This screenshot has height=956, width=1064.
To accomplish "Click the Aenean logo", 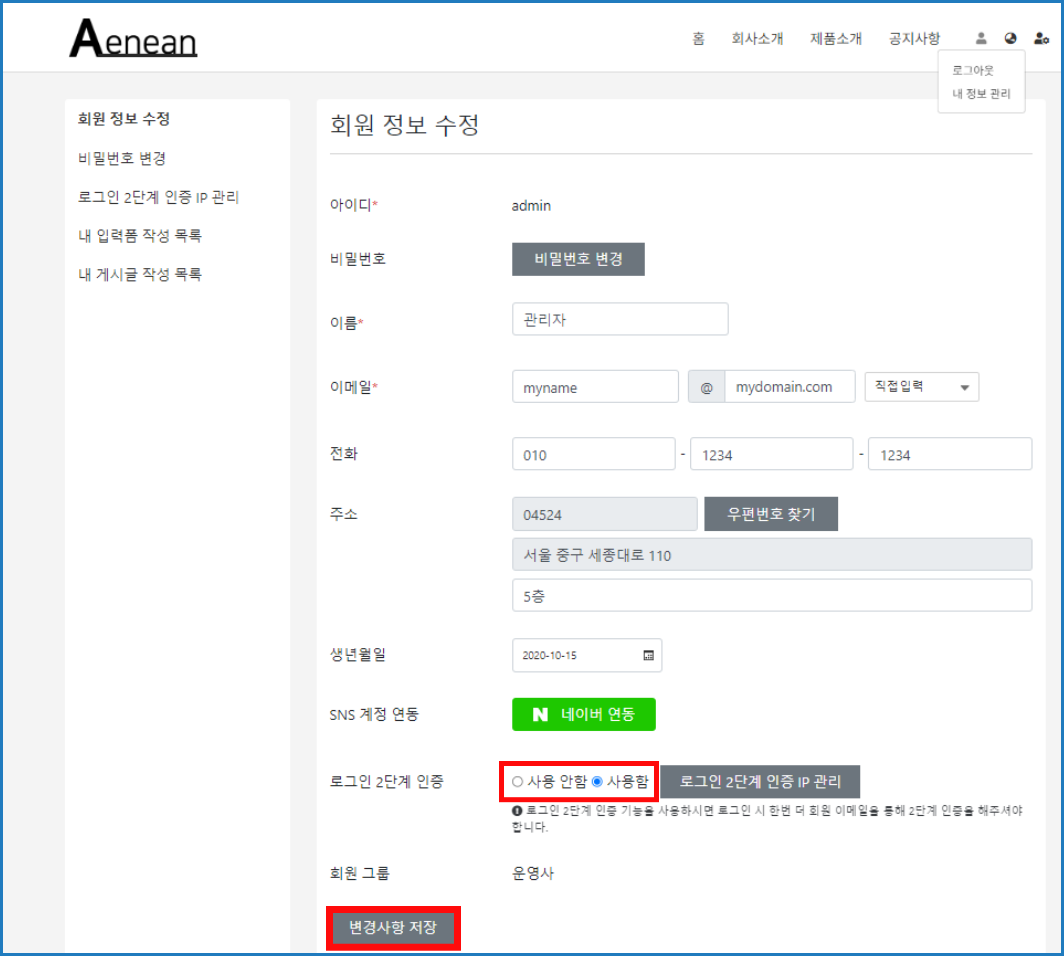I will click(x=133, y=40).
